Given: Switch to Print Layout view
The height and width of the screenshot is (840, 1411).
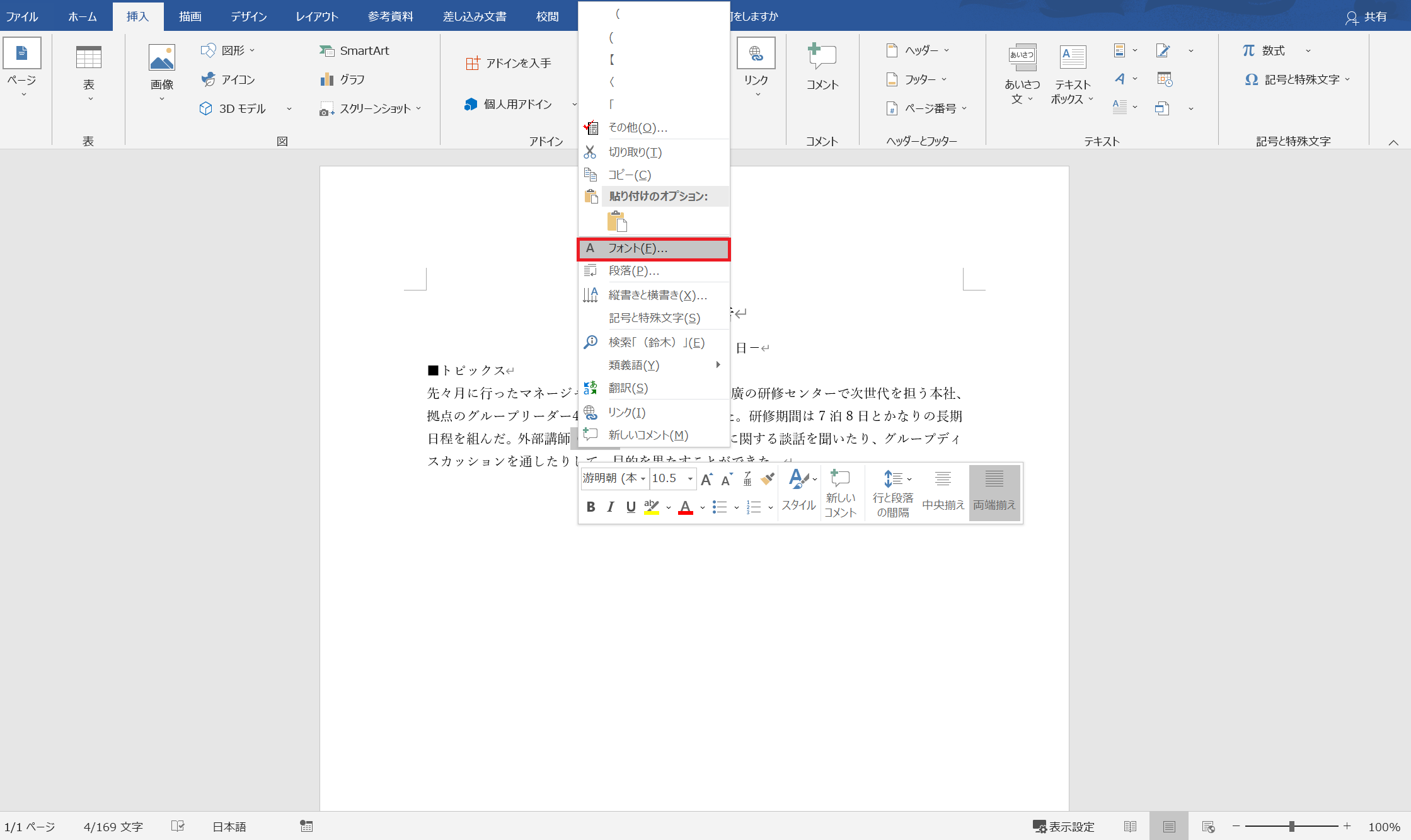Looking at the screenshot, I should [x=1169, y=827].
